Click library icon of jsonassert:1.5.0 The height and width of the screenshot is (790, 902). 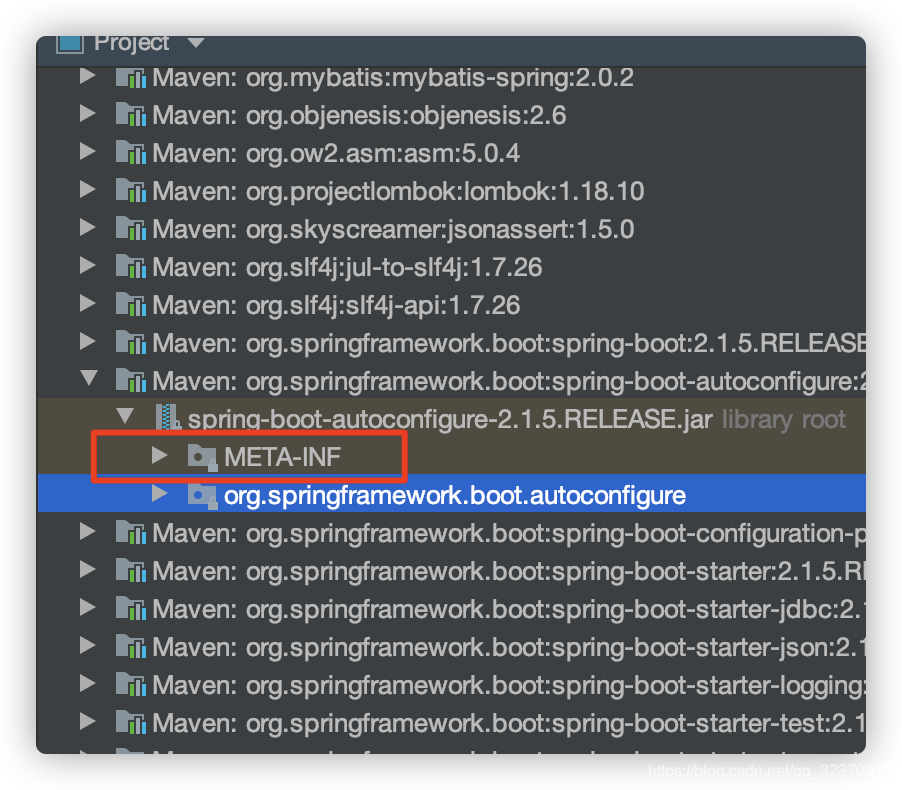[x=131, y=229]
